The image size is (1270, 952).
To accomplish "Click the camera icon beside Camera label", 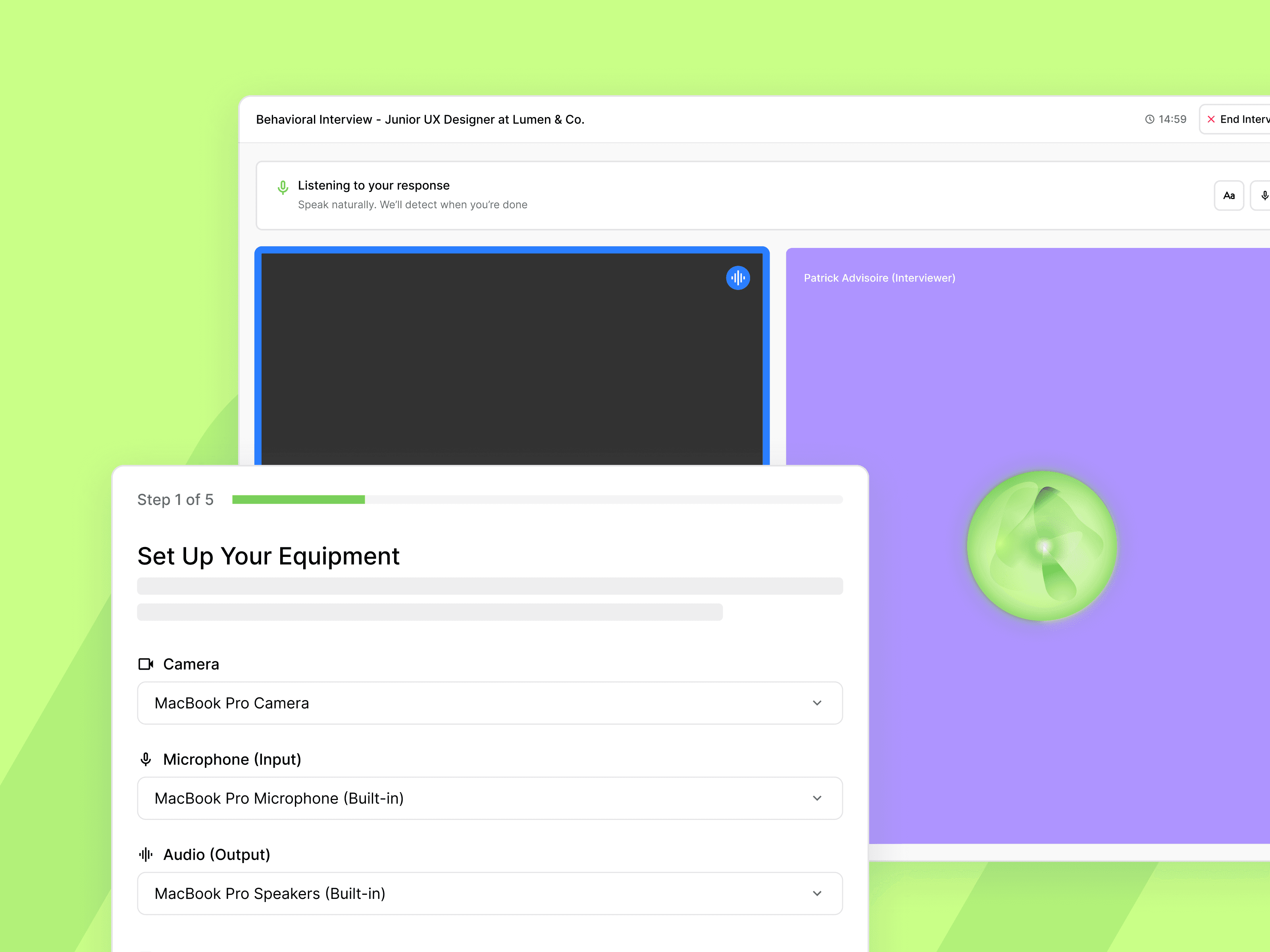I will 146,664.
